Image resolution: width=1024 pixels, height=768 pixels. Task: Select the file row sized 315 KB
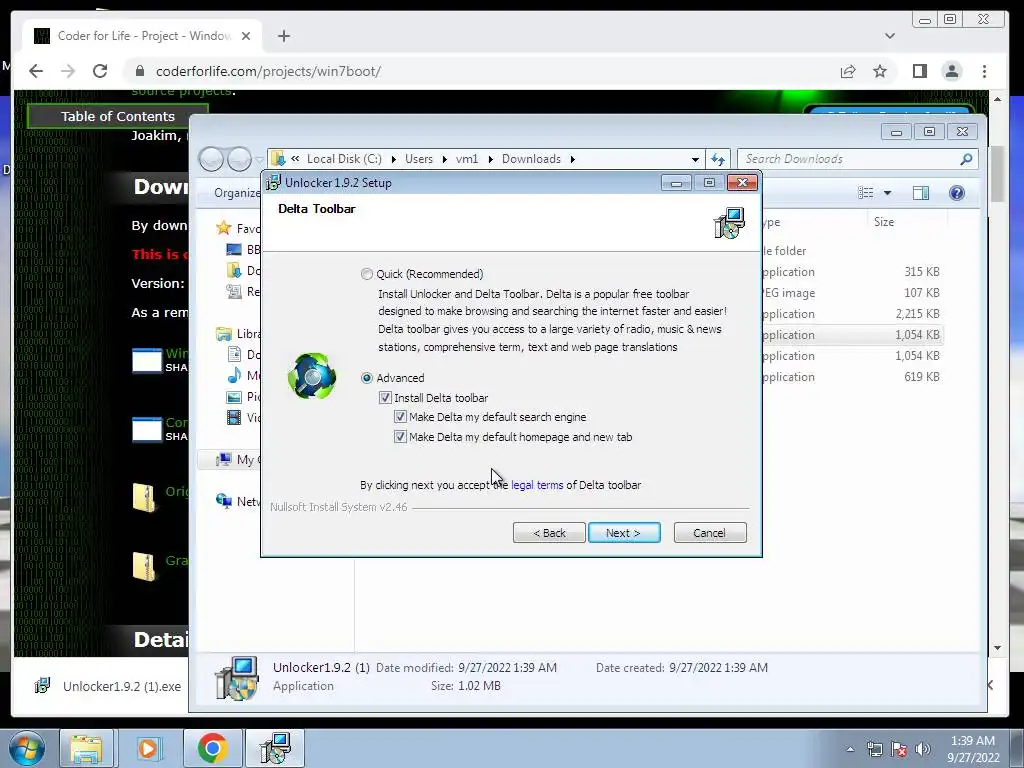[x=852, y=272]
